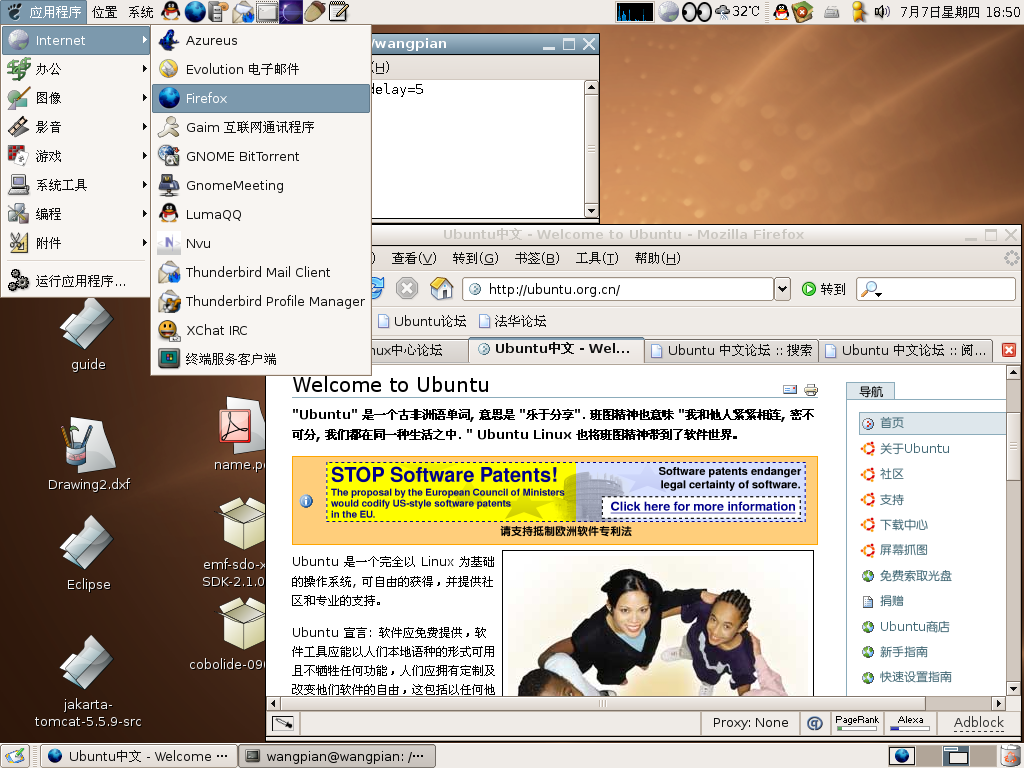Viewport: 1024px width, 768px height.
Task: Open the volume control speaker icon
Action: (x=882, y=11)
